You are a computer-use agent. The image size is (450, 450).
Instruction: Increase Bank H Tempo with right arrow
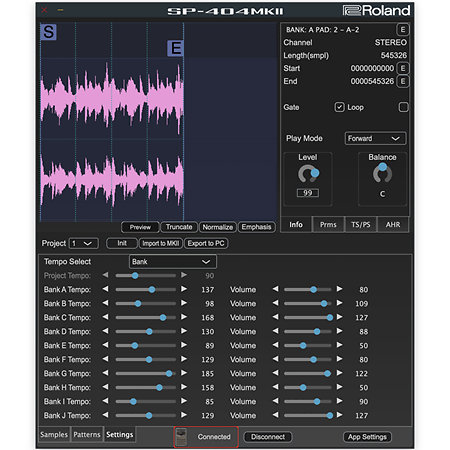(x=184, y=387)
